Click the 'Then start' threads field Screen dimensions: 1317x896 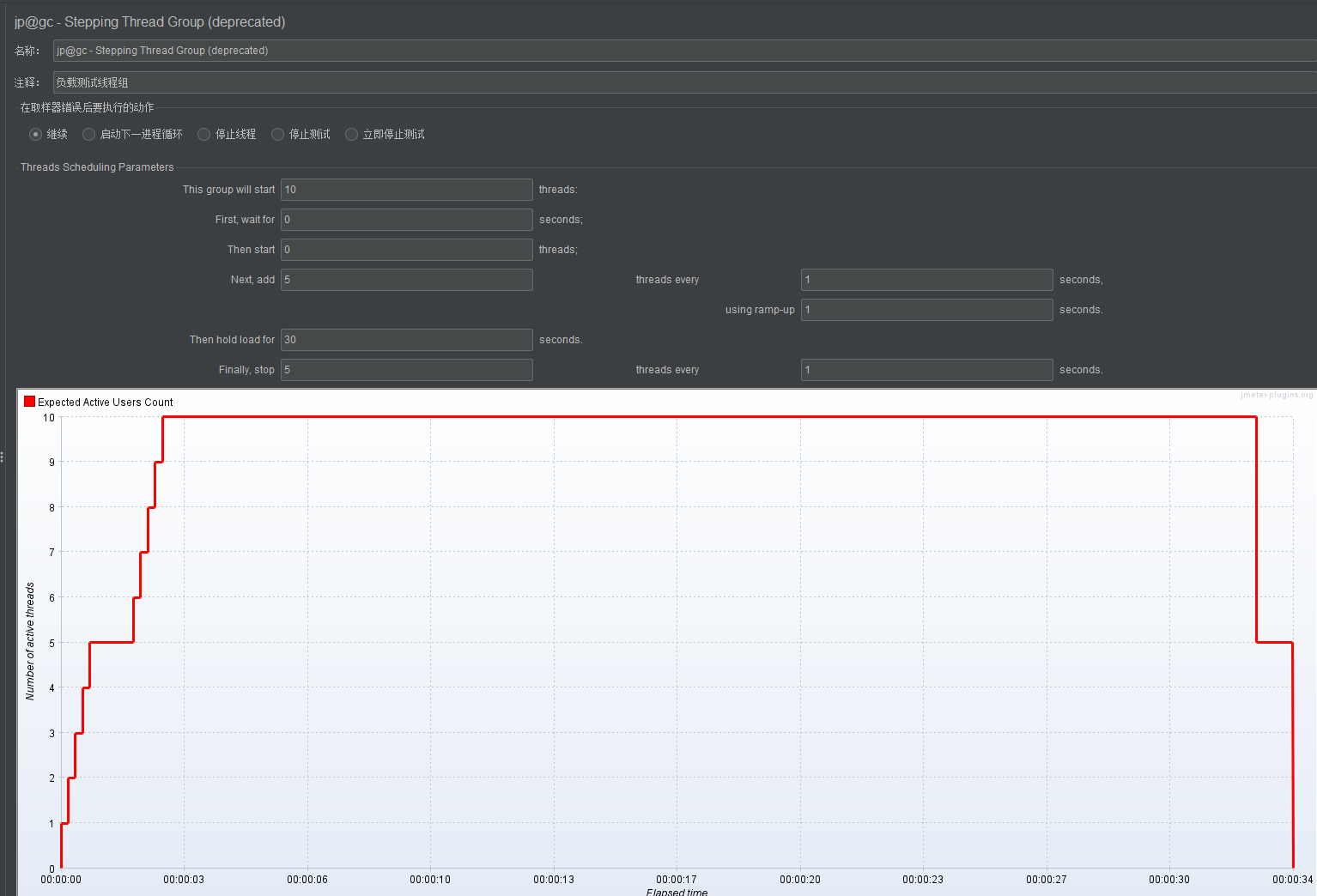(x=407, y=250)
